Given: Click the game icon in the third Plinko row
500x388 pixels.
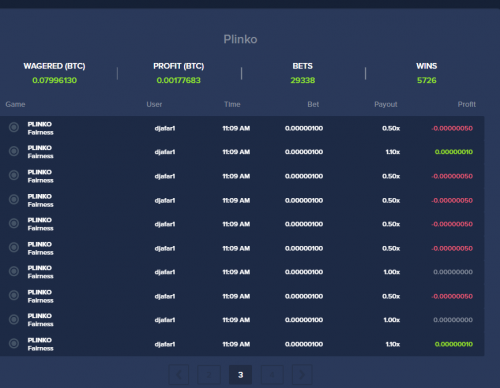Looking at the screenshot, I should click(14, 175).
